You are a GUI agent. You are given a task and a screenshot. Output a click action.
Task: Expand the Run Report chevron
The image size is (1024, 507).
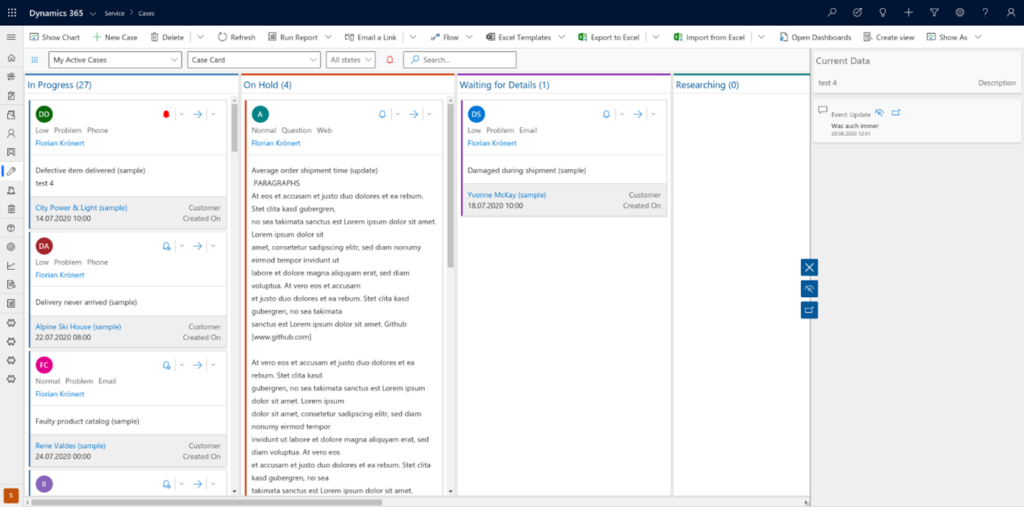coord(328,37)
